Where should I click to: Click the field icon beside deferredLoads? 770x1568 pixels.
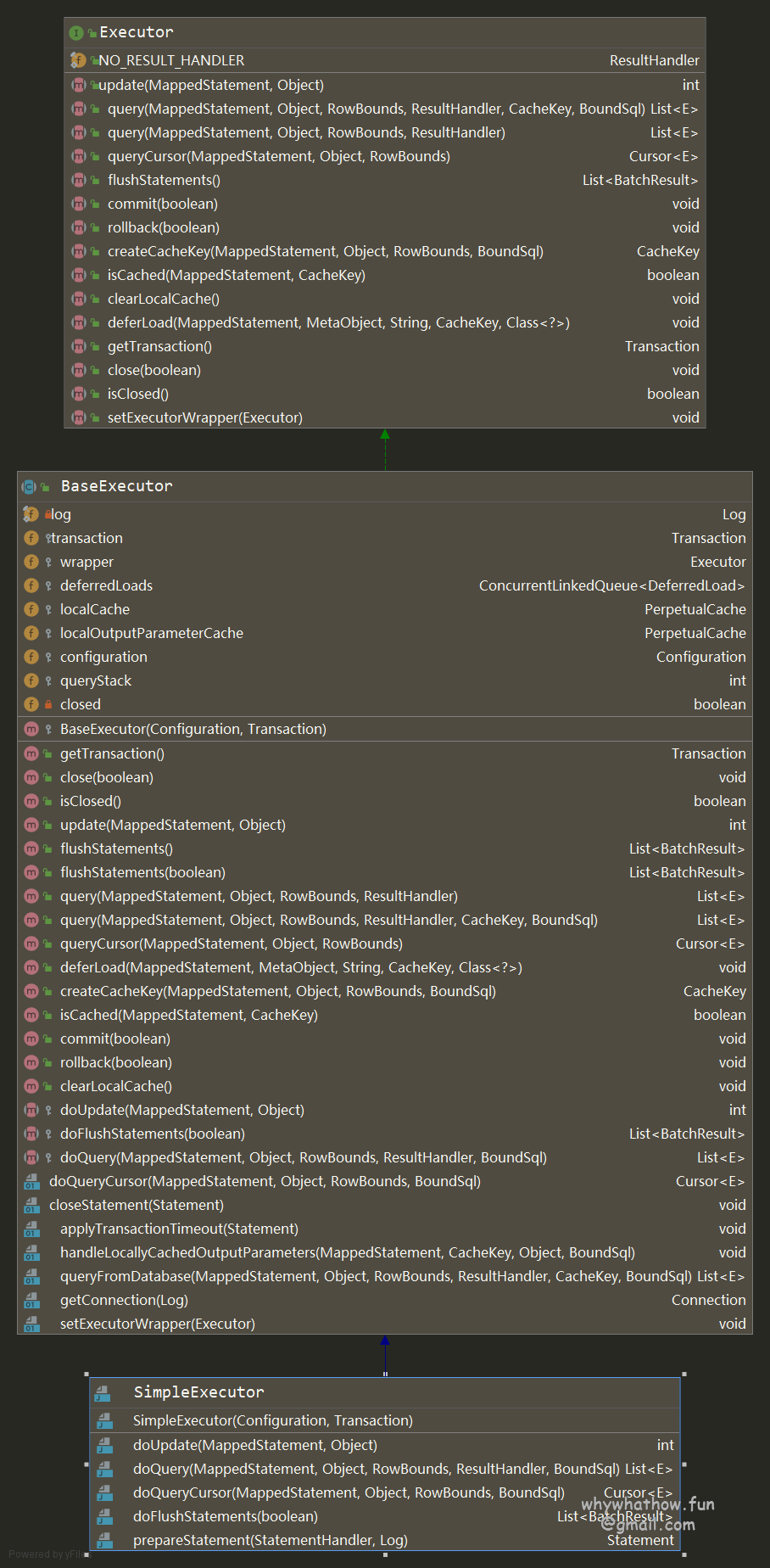[31, 585]
